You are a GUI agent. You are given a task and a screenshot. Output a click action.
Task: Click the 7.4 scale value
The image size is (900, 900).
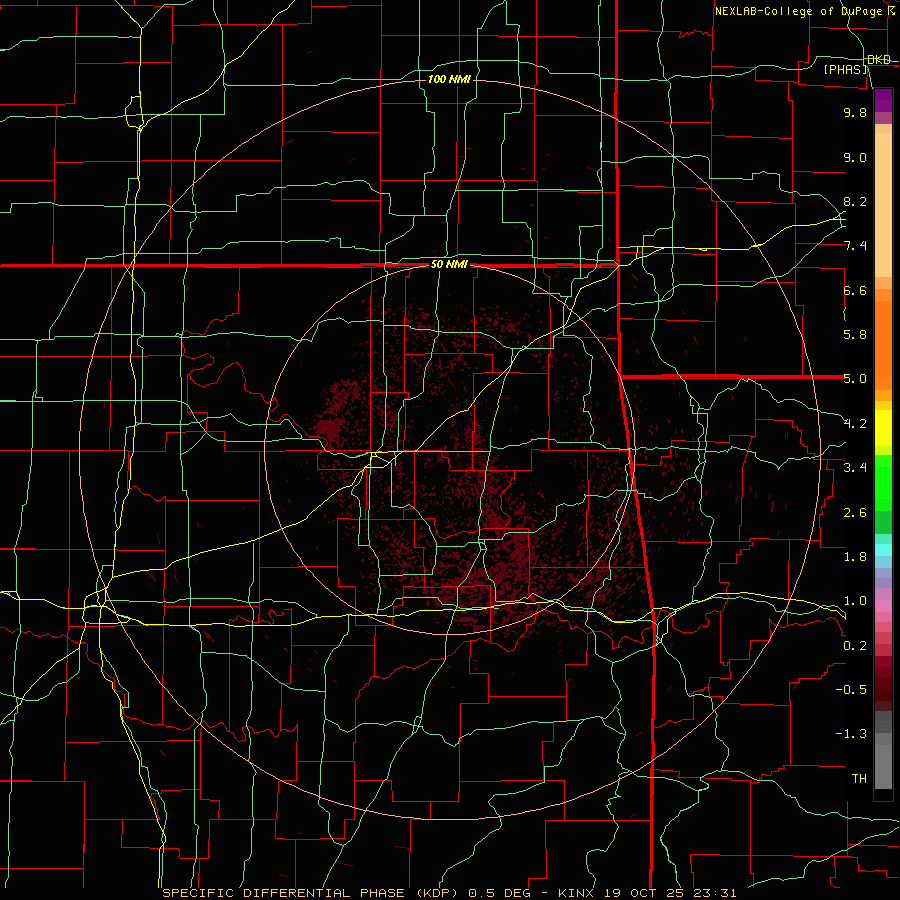pyautogui.click(x=855, y=246)
